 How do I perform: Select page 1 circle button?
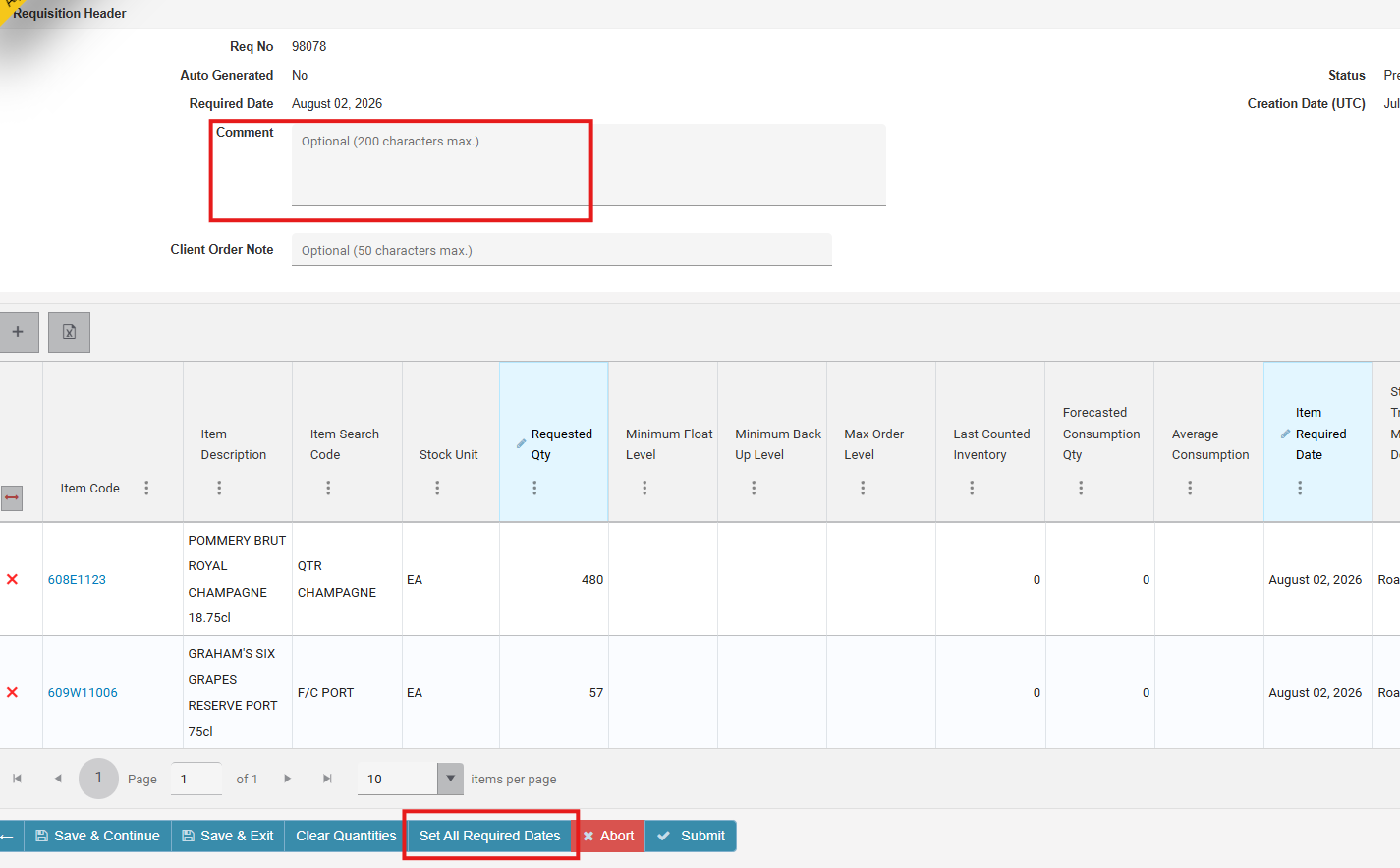point(98,779)
